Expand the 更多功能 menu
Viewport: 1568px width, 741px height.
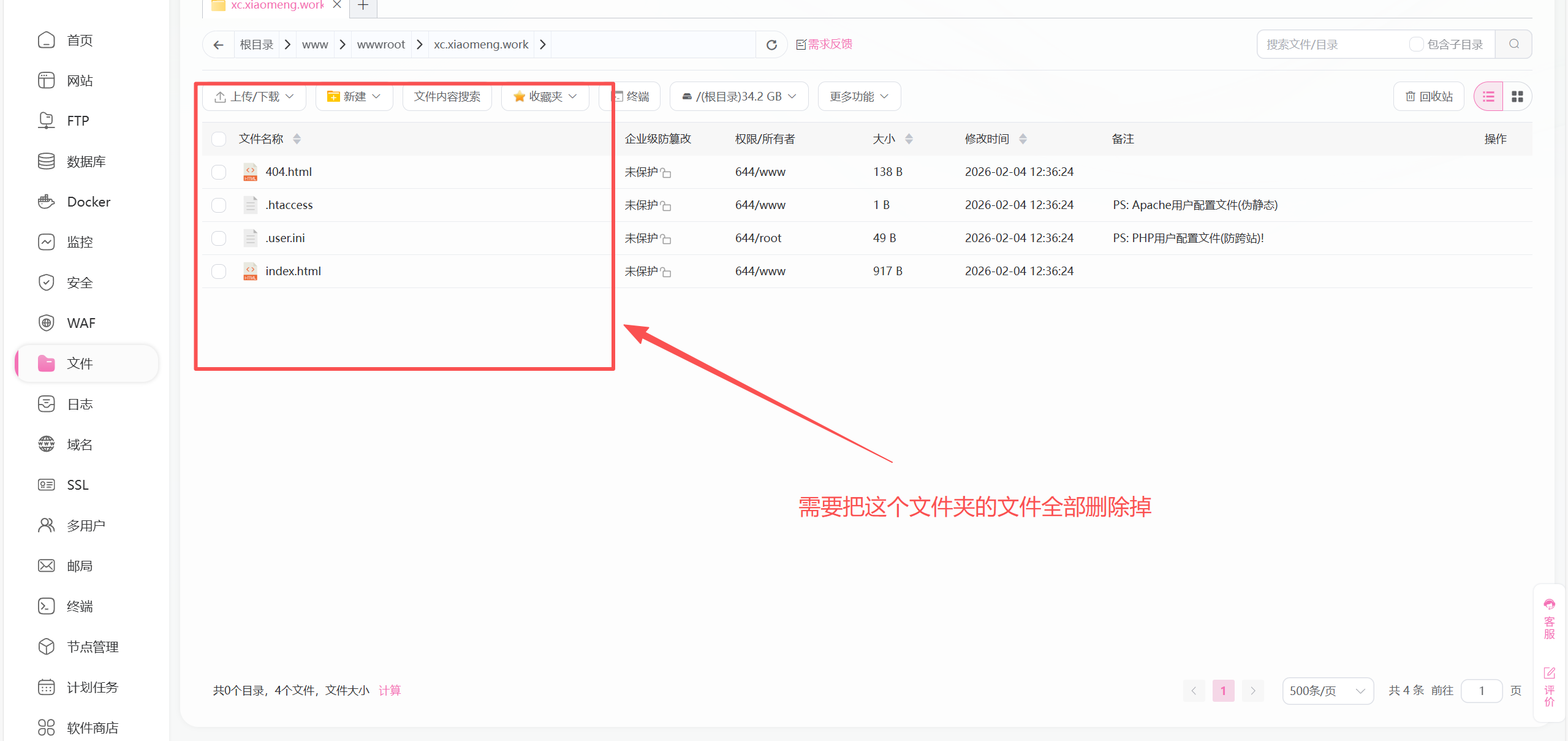coord(858,97)
